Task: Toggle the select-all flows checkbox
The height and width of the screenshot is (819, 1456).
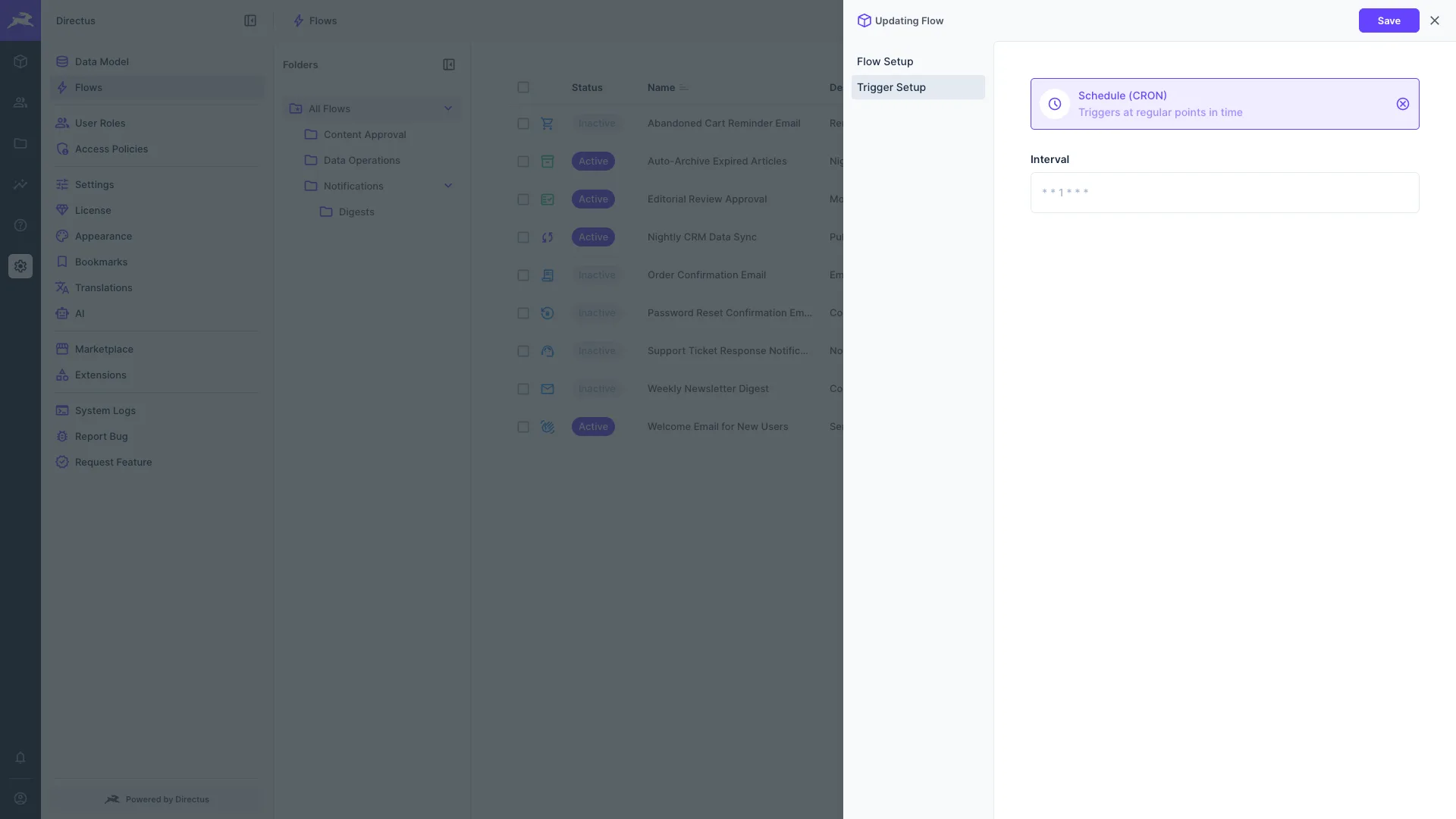Action: coord(523,87)
